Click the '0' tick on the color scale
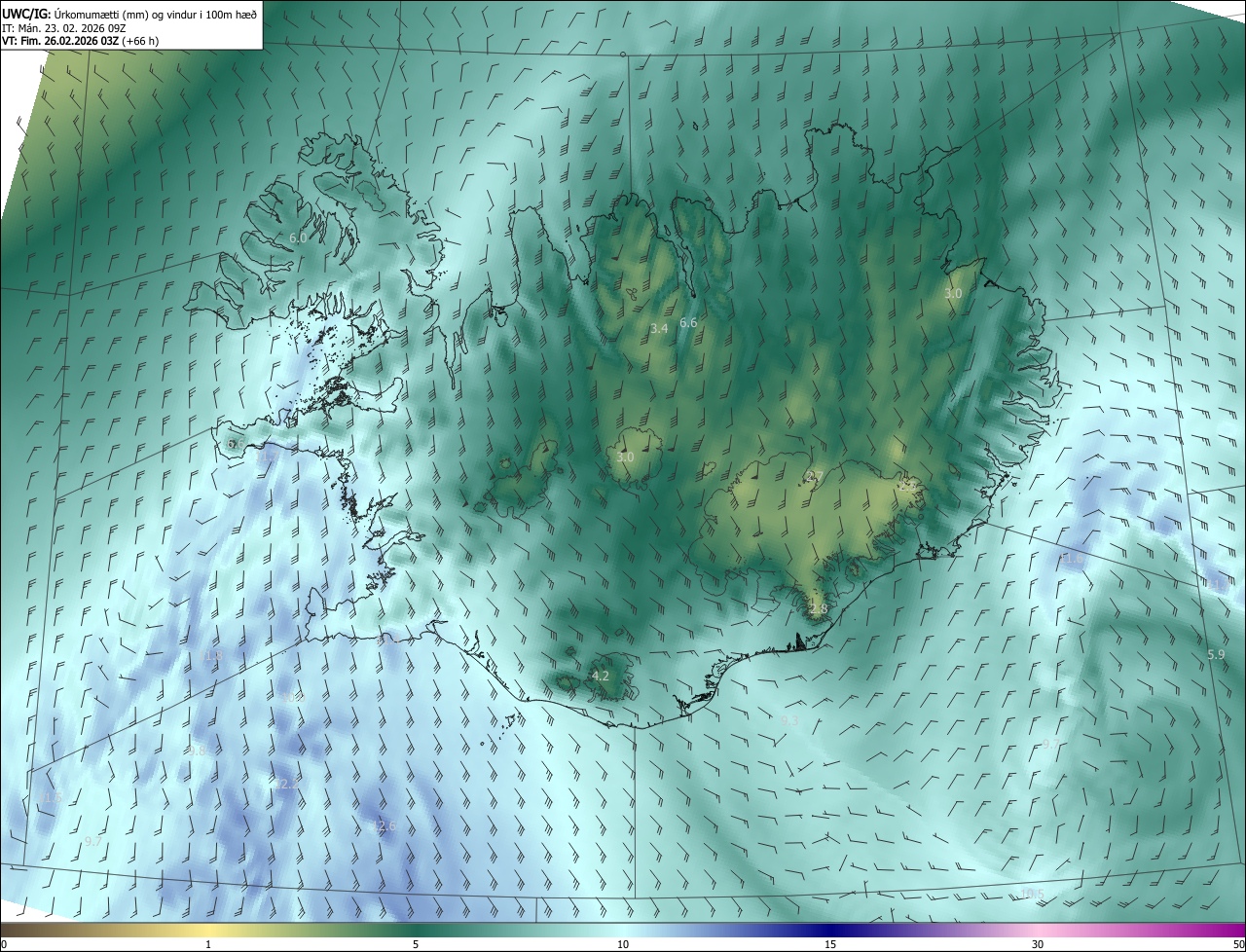This screenshot has width=1246, height=952. 3,944
